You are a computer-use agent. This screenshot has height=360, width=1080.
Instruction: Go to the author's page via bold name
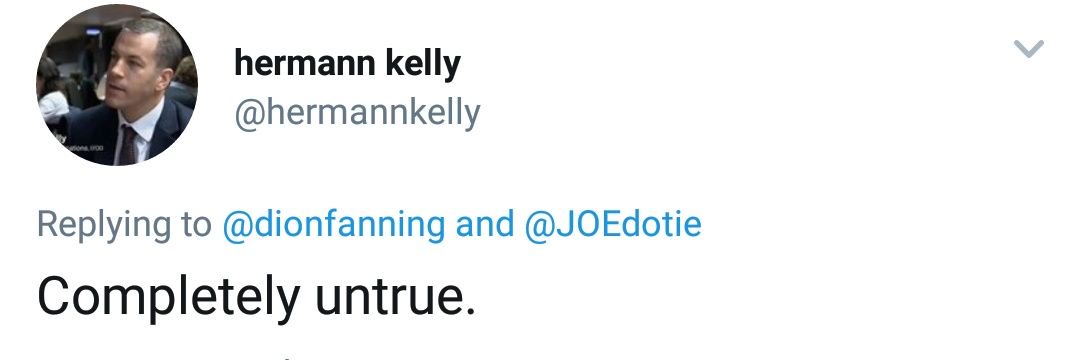(x=348, y=63)
